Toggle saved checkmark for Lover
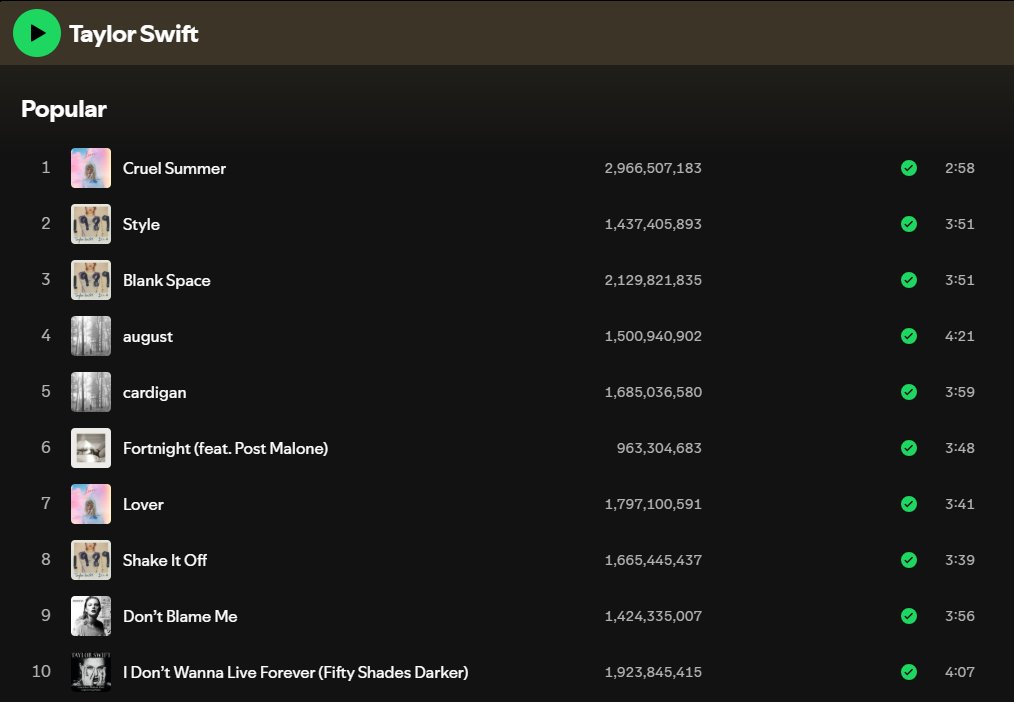This screenshot has height=702, width=1014. point(909,504)
